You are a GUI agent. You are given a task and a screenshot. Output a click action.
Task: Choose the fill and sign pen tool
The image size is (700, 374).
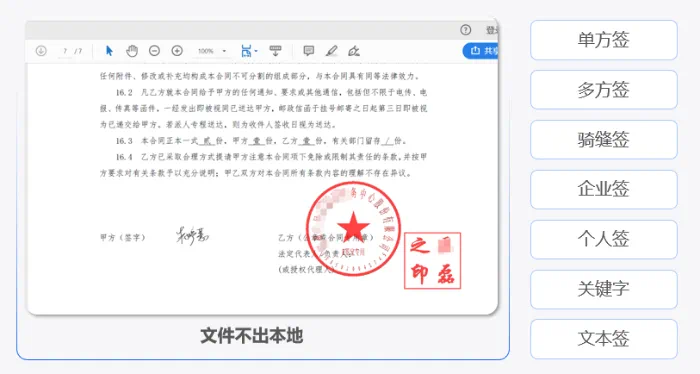pyautogui.click(x=354, y=51)
